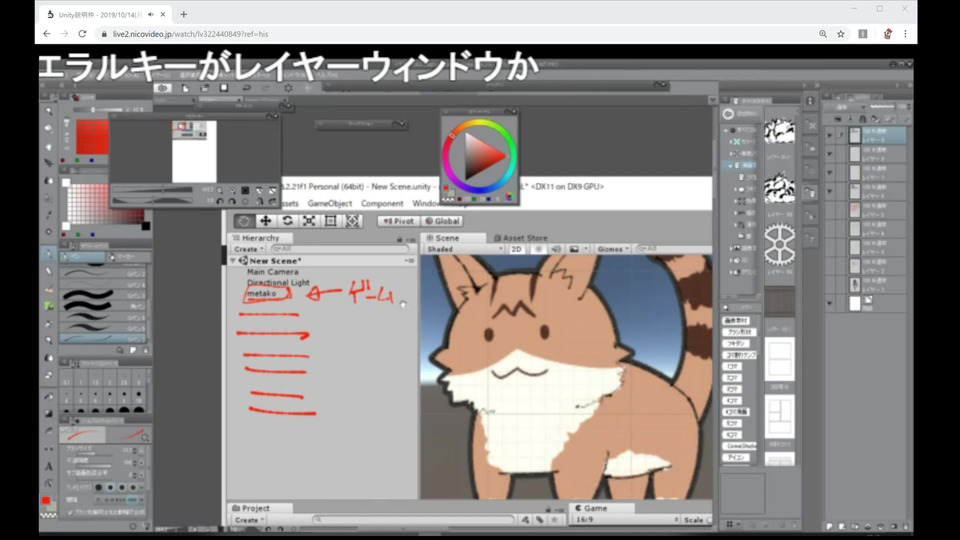This screenshot has width=960, height=540.
Task: Hide the top layer via eye icon
Action: coord(830,135)
